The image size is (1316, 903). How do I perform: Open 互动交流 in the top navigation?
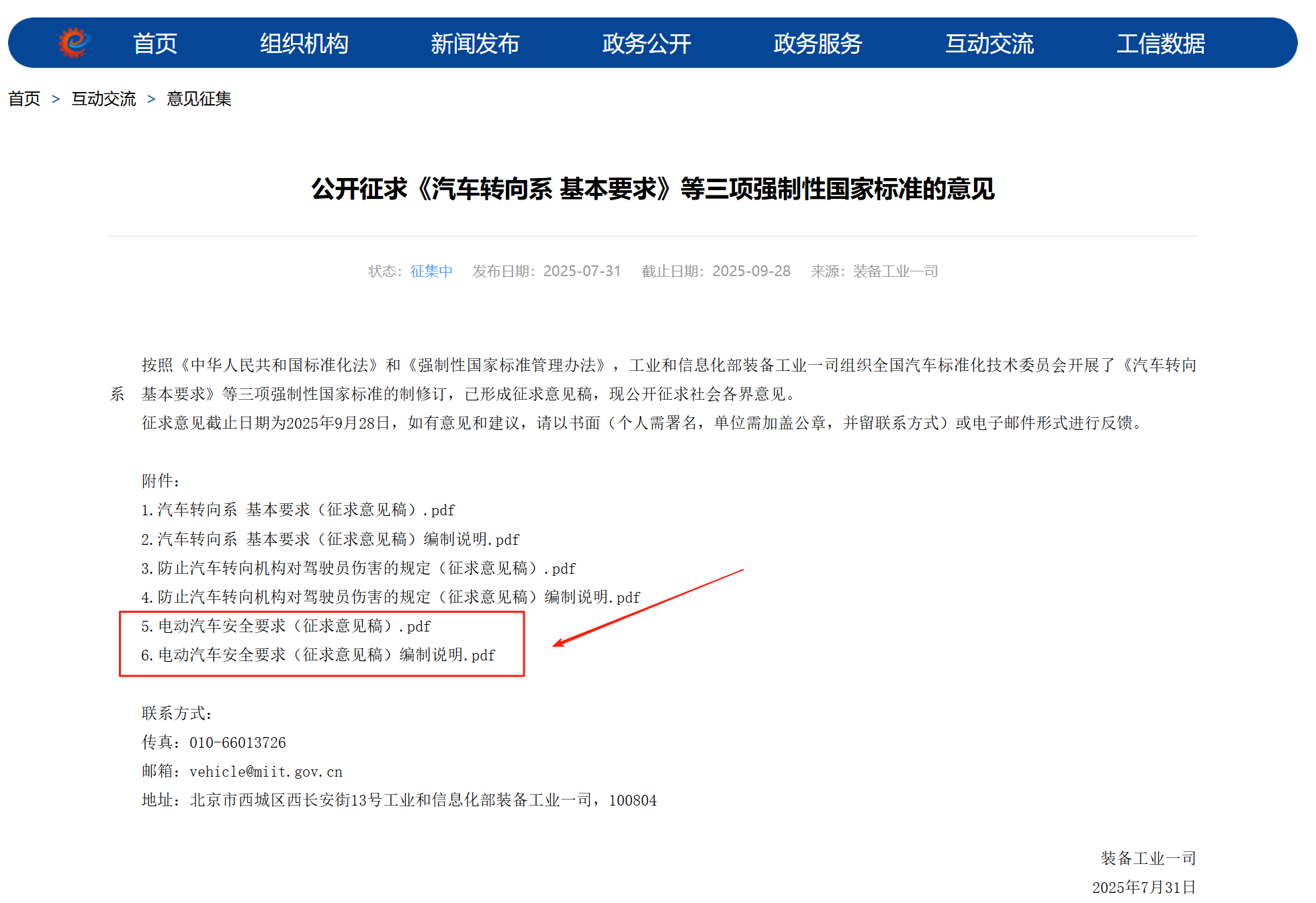(990, 44)
